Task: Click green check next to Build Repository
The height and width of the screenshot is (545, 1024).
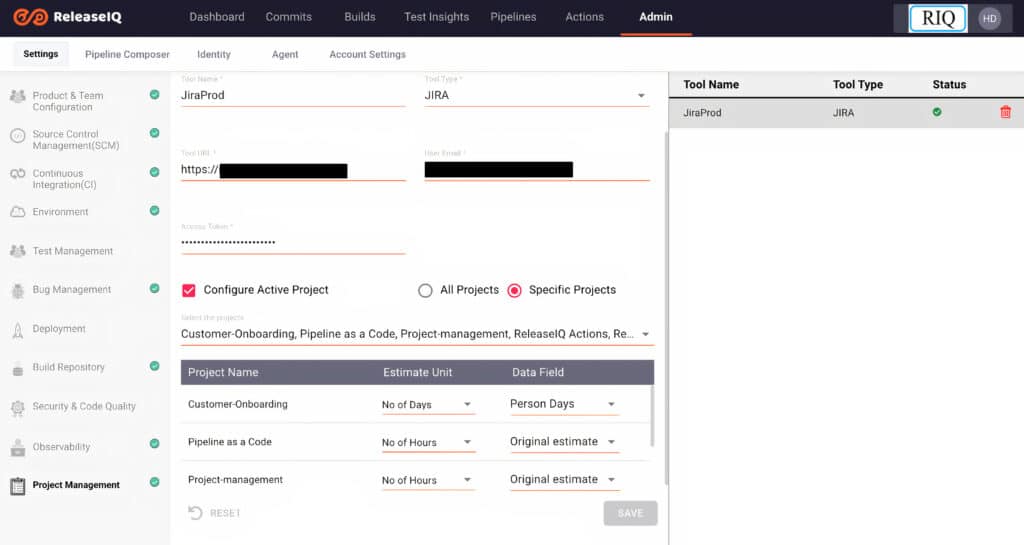Action: tap(155, 366)
